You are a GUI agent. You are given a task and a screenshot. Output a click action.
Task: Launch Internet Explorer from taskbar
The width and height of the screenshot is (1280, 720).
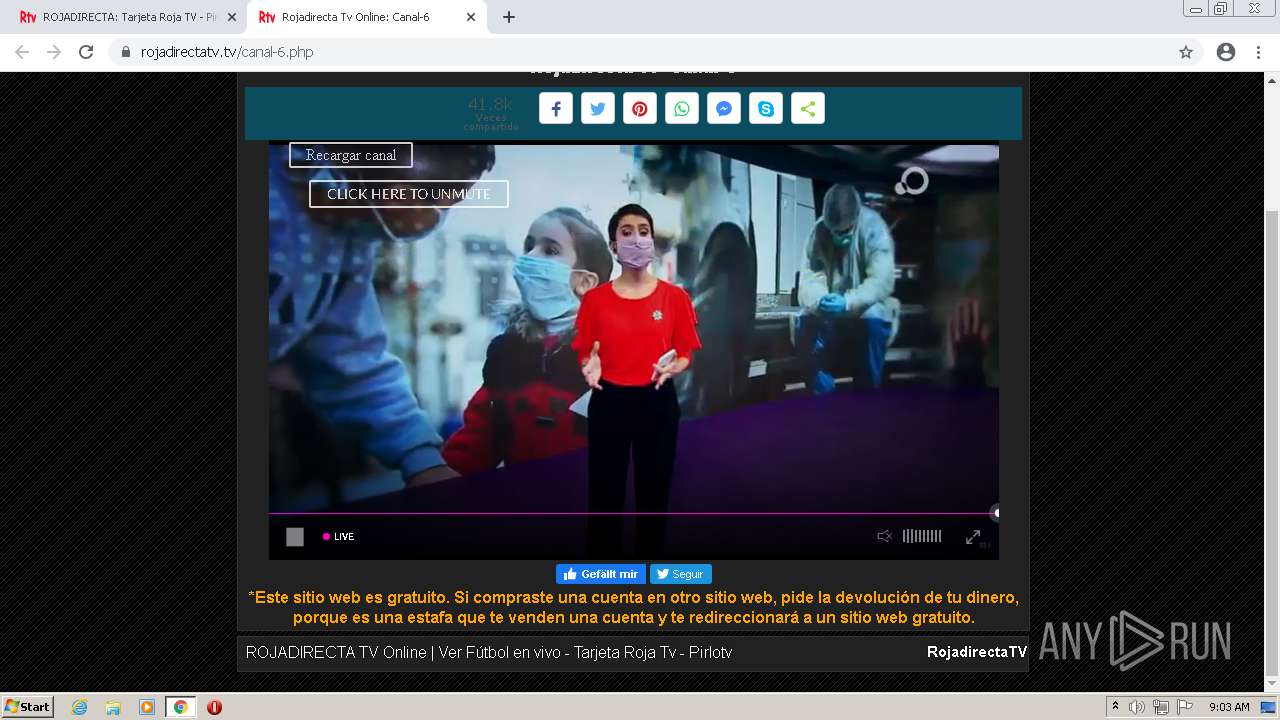79,707
